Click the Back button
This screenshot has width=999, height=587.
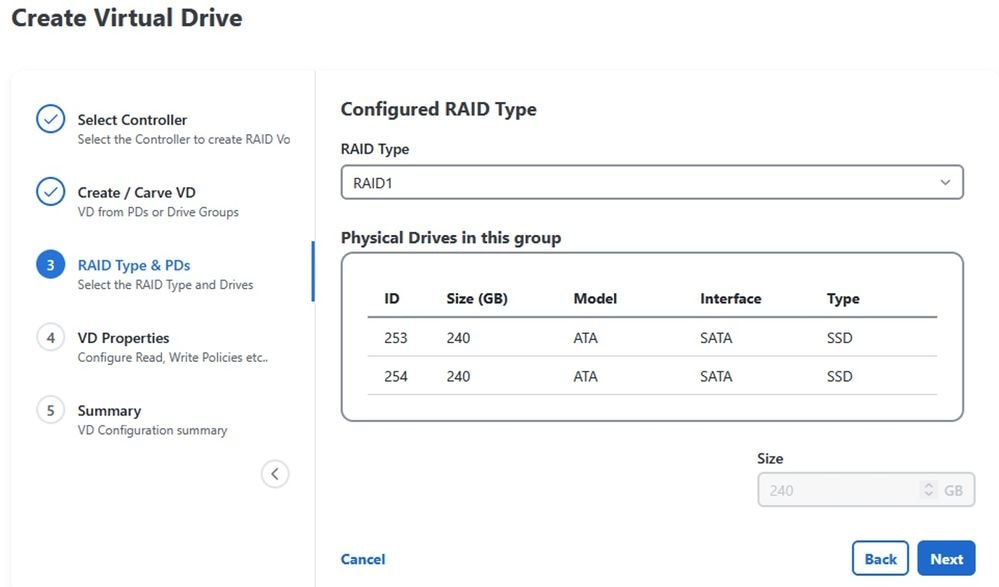[x=880, y=558]
